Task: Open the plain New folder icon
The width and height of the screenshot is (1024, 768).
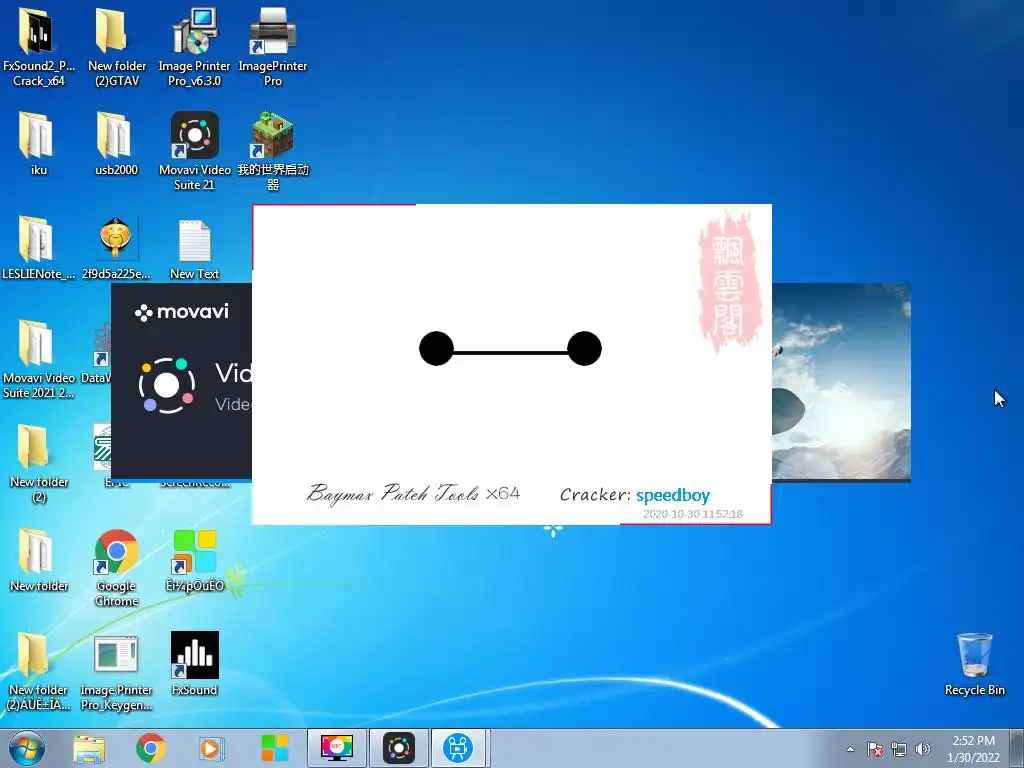Action: point(38,560)
